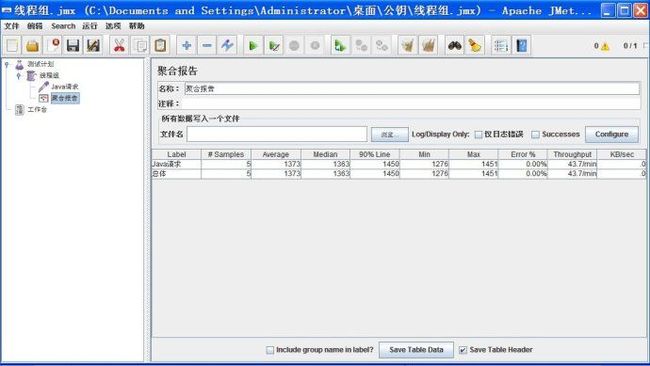Collapse the 线程组 thread group node
Viewport: 650px width, 366px height.
coord(19,75)
